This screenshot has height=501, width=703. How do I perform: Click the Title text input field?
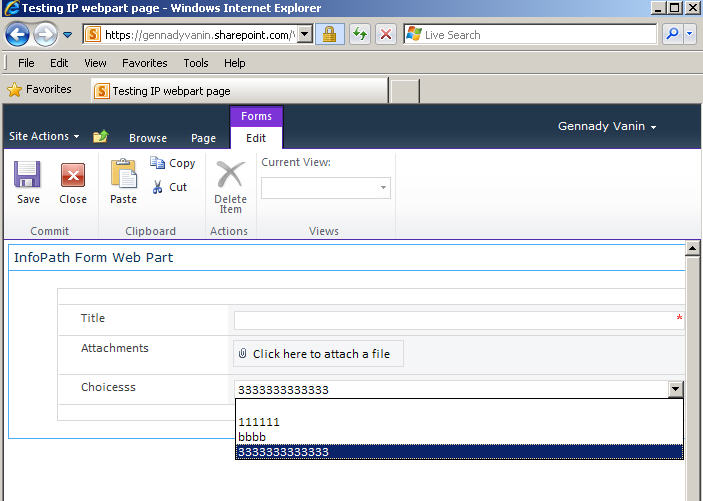[x=459, y=321]
